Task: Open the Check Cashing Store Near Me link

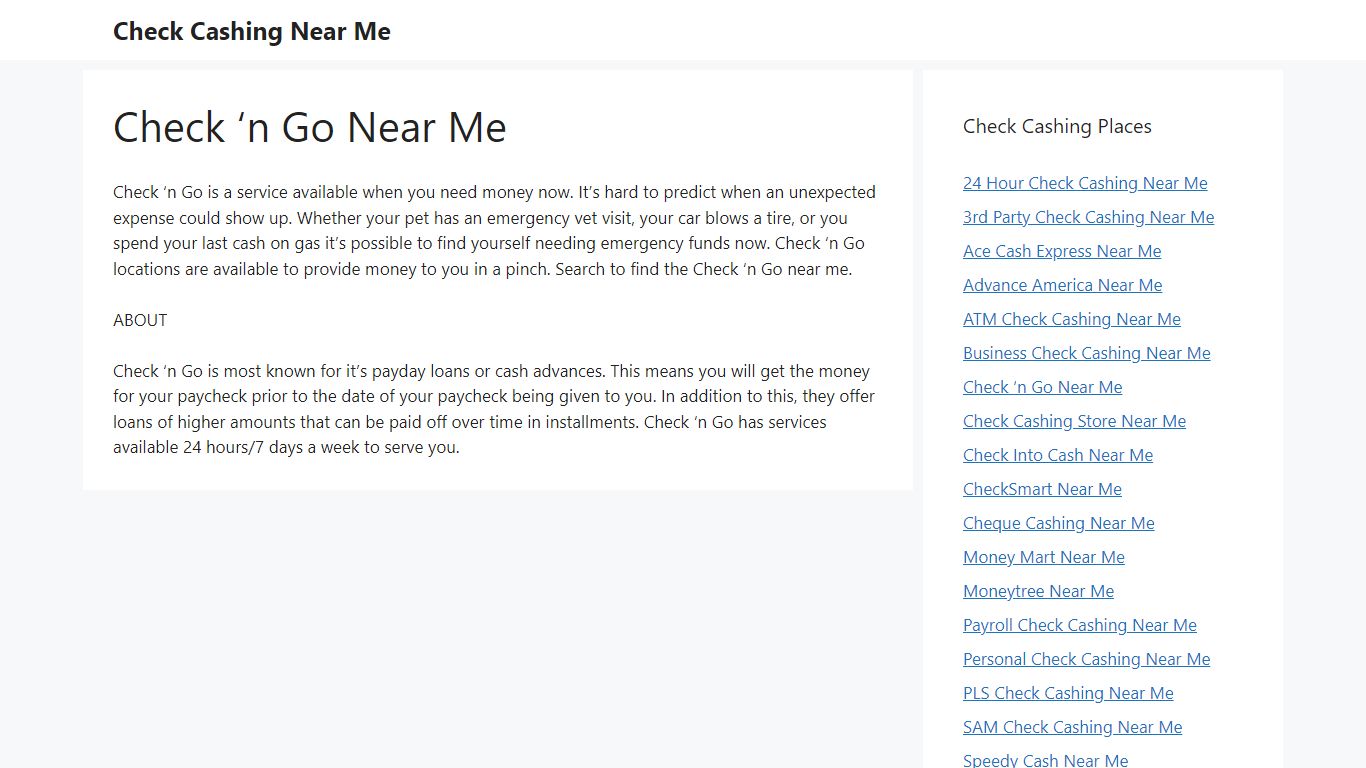Action: tap(1074, 421)
